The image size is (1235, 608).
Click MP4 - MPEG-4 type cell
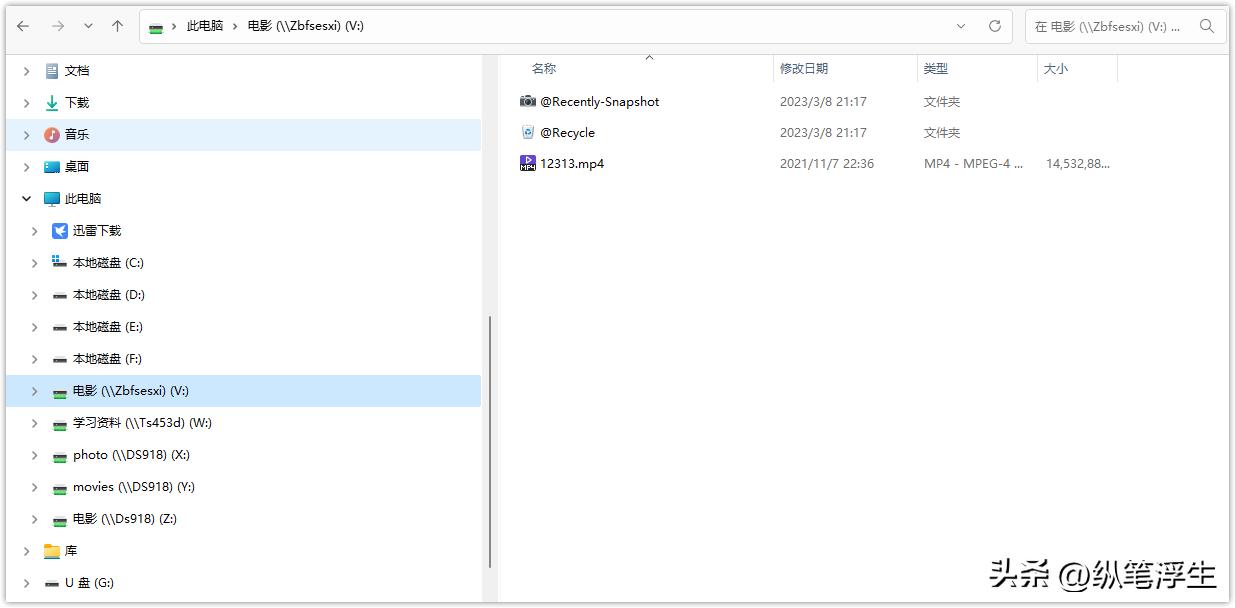tap(974, 163)
